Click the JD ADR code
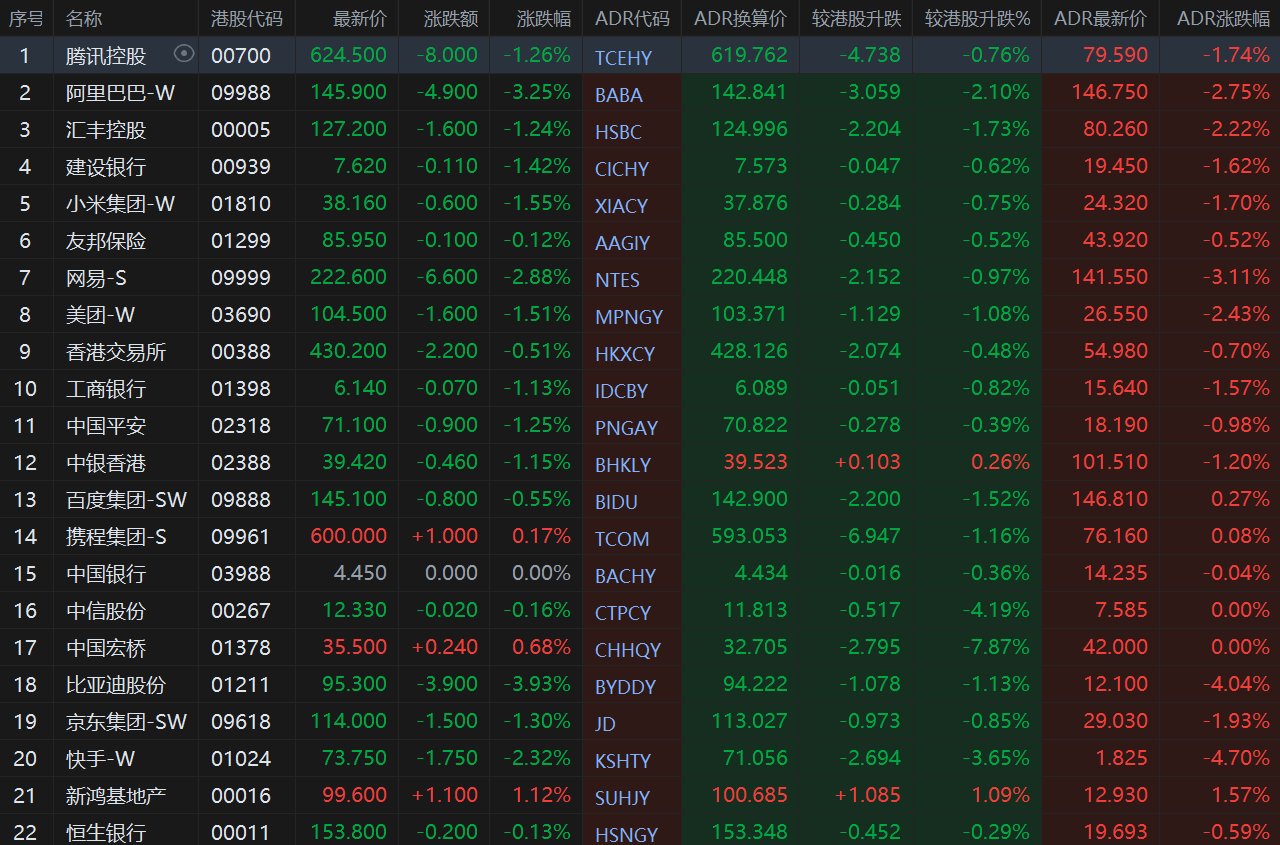This screenshot has width=1280, height=845. pos(605,723)
